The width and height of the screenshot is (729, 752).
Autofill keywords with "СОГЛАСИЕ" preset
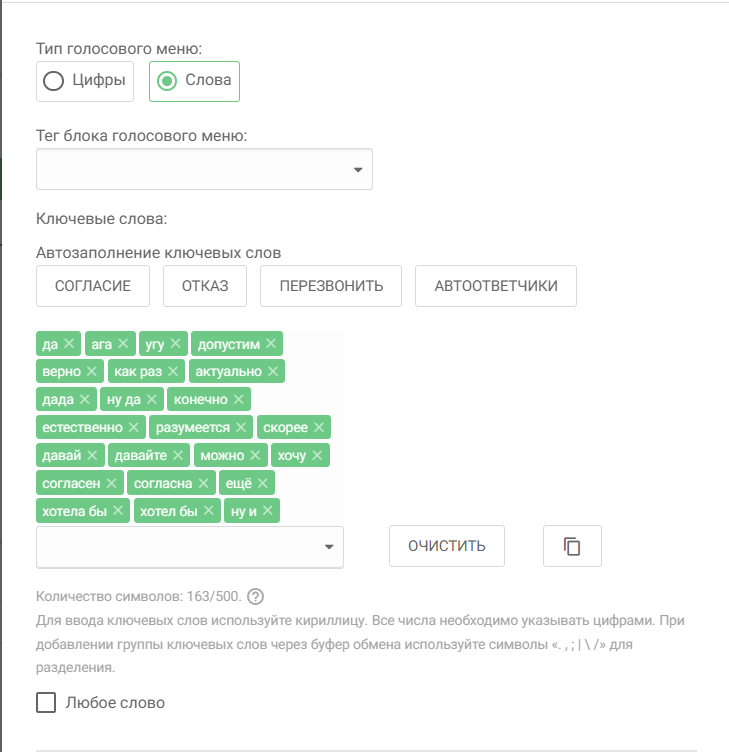point(92,286)
